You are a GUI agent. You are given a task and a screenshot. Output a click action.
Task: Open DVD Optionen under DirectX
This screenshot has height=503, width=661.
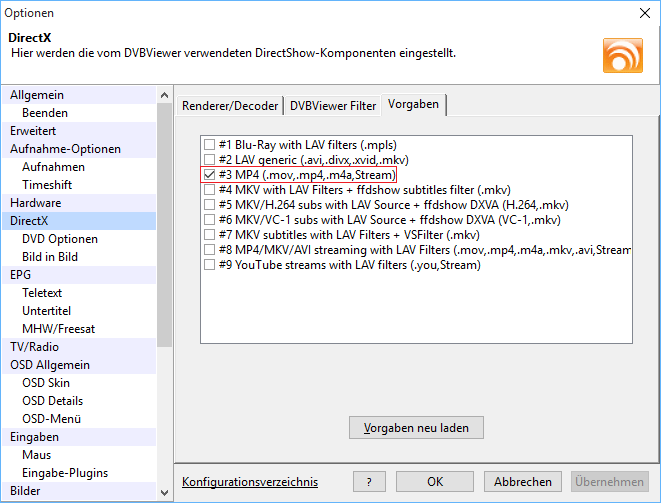point(60,239)
